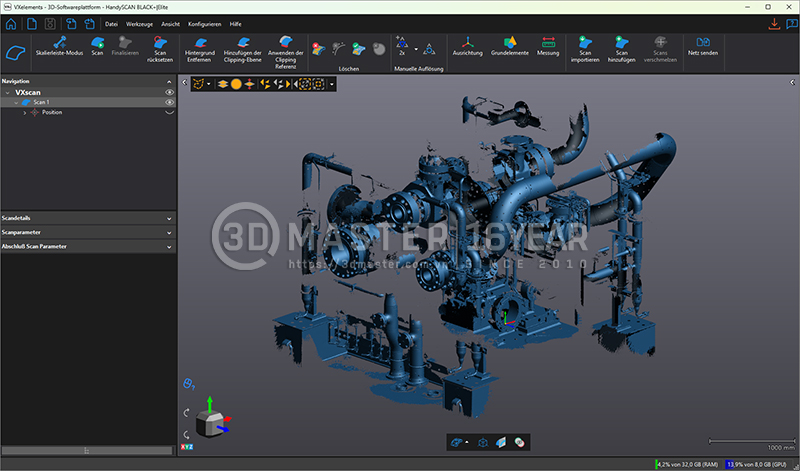Open the Skalierleiste-Modus tool

coord(60,46)
